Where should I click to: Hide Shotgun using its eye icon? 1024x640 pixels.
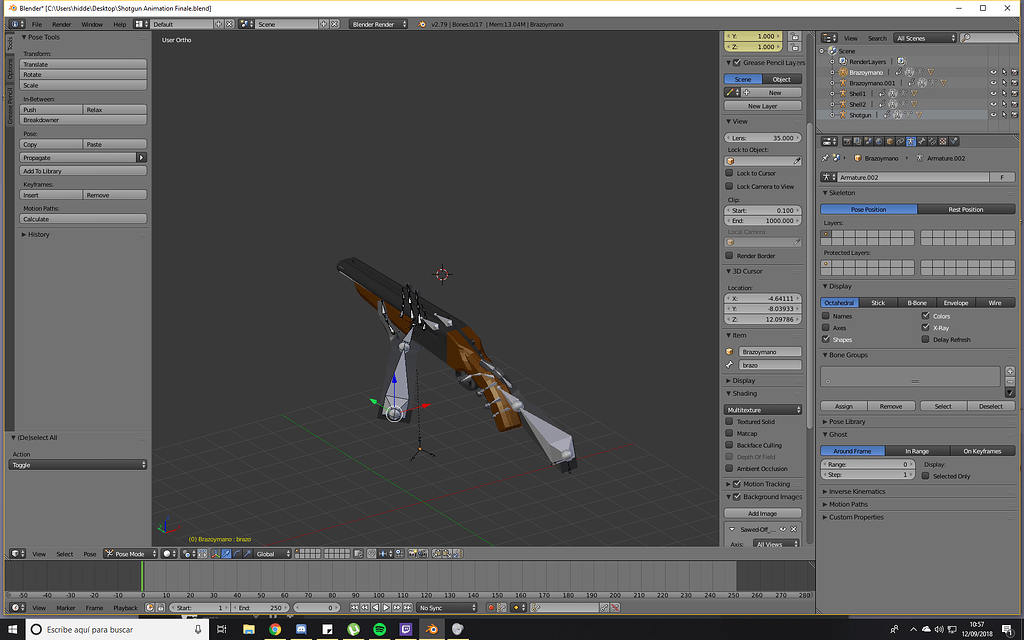point(993,115)
